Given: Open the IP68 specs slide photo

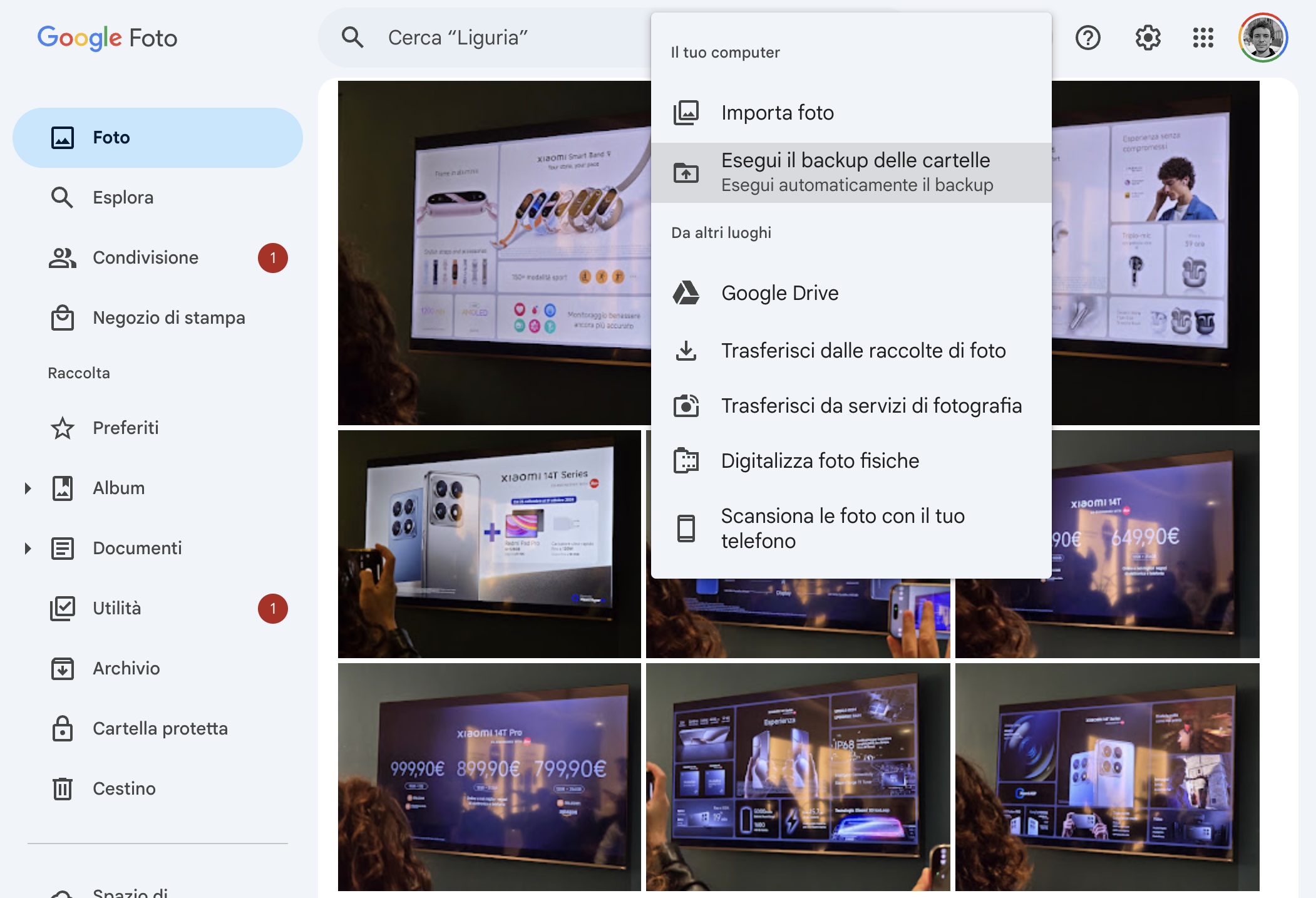Looking at the screenshot, I should pyautogui.click(x=798, y=777).
